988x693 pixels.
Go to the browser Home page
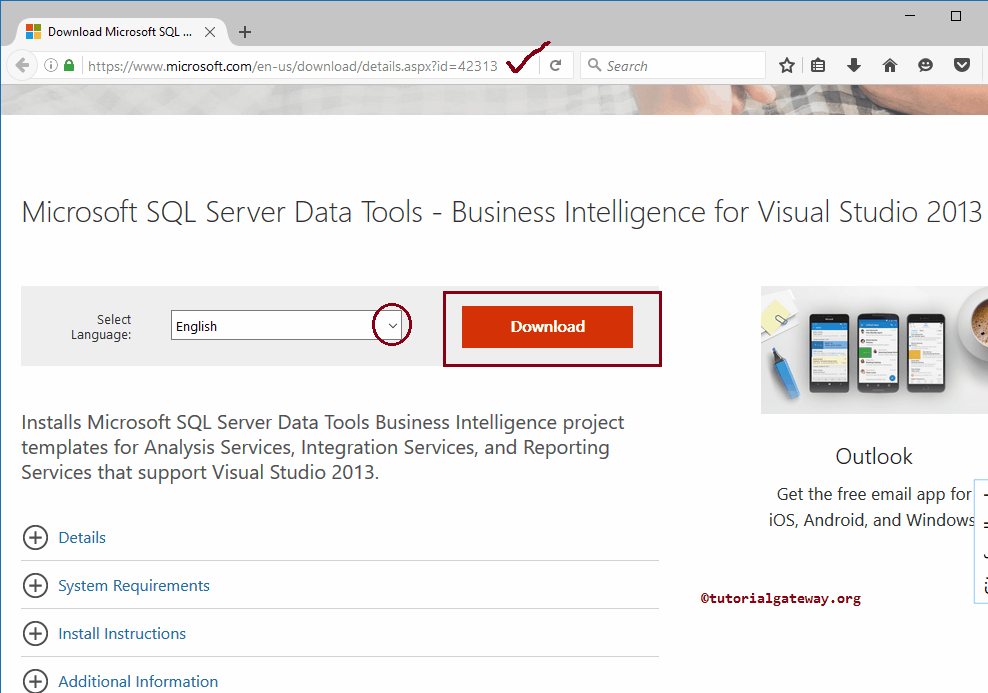point(889,66)
